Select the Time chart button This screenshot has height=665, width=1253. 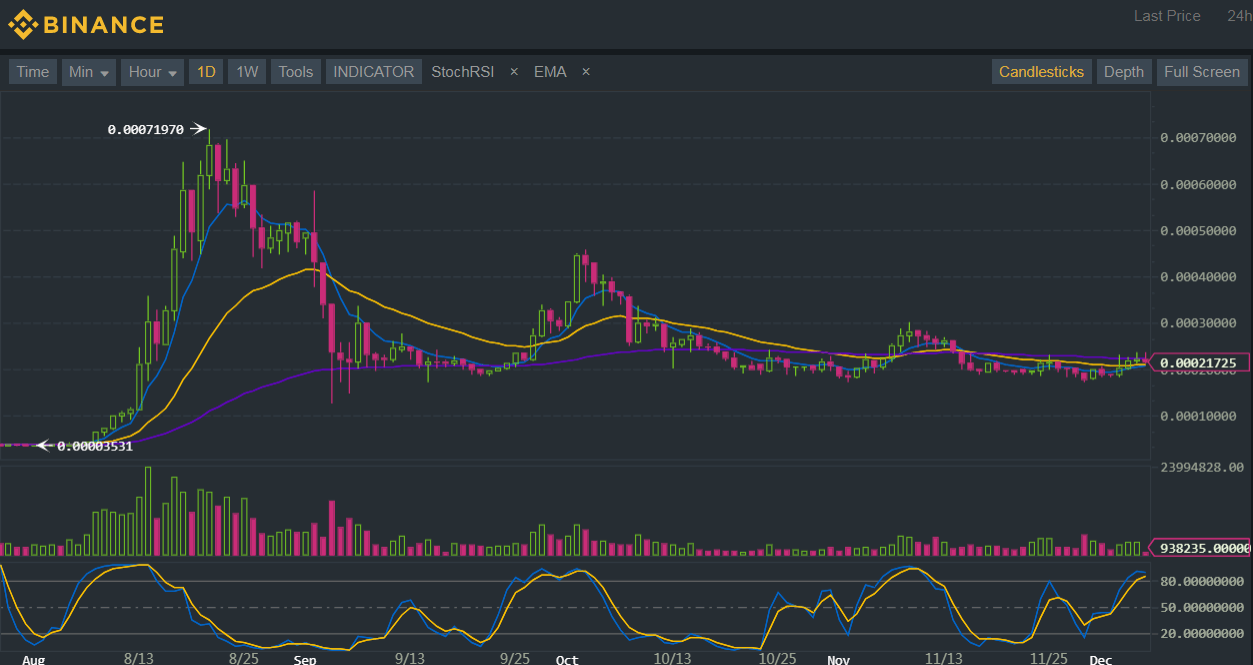tap(33, 72)
